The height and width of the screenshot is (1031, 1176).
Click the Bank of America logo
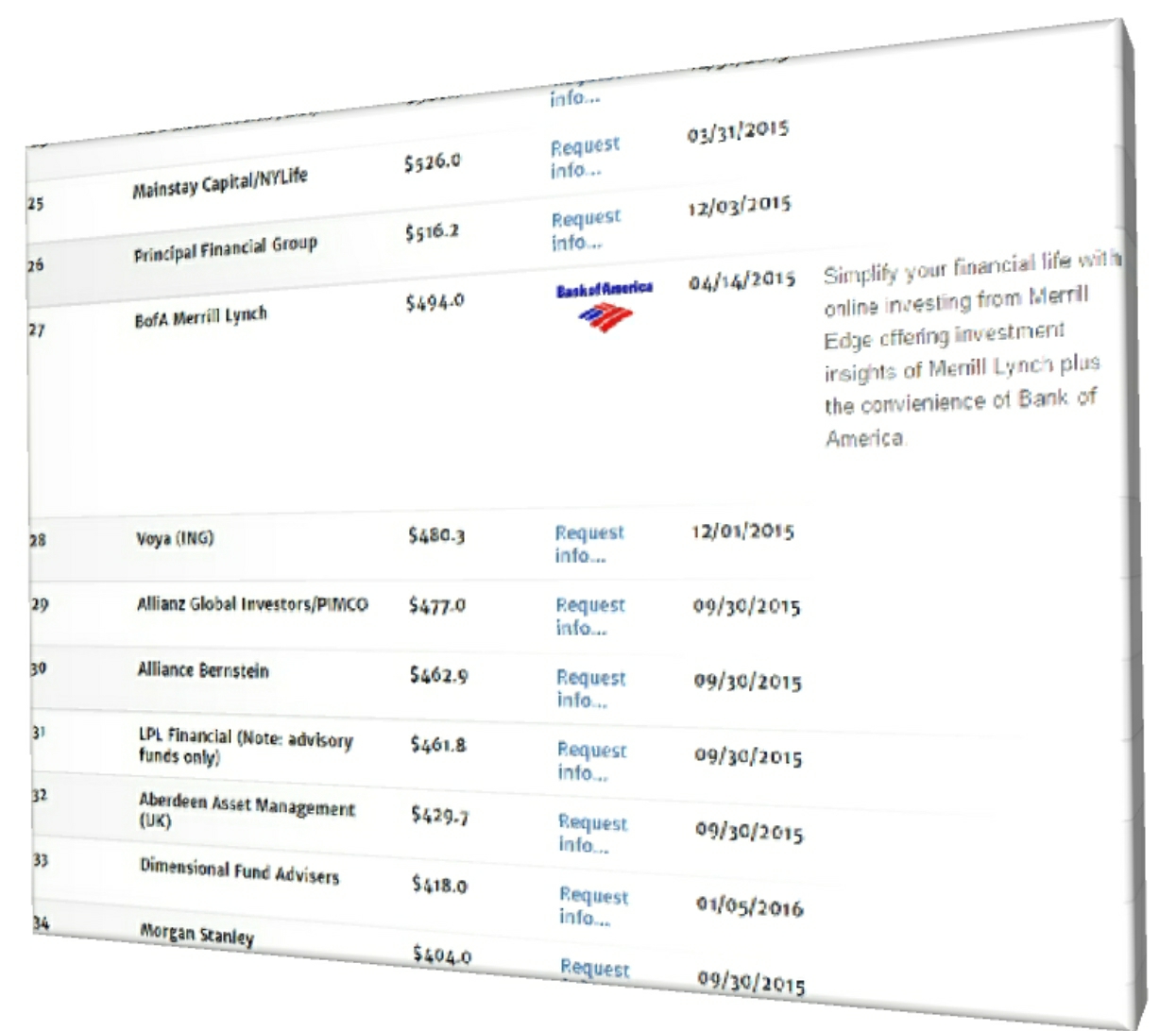pos(605,306)
